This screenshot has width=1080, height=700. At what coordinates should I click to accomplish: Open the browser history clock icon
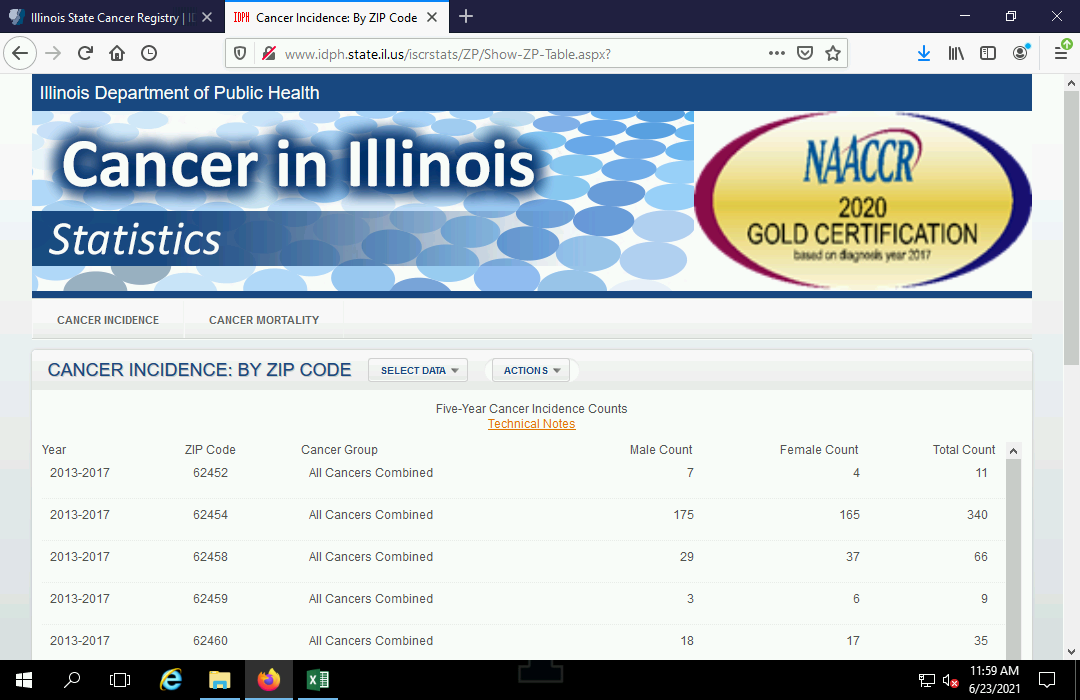click(149, 54)
